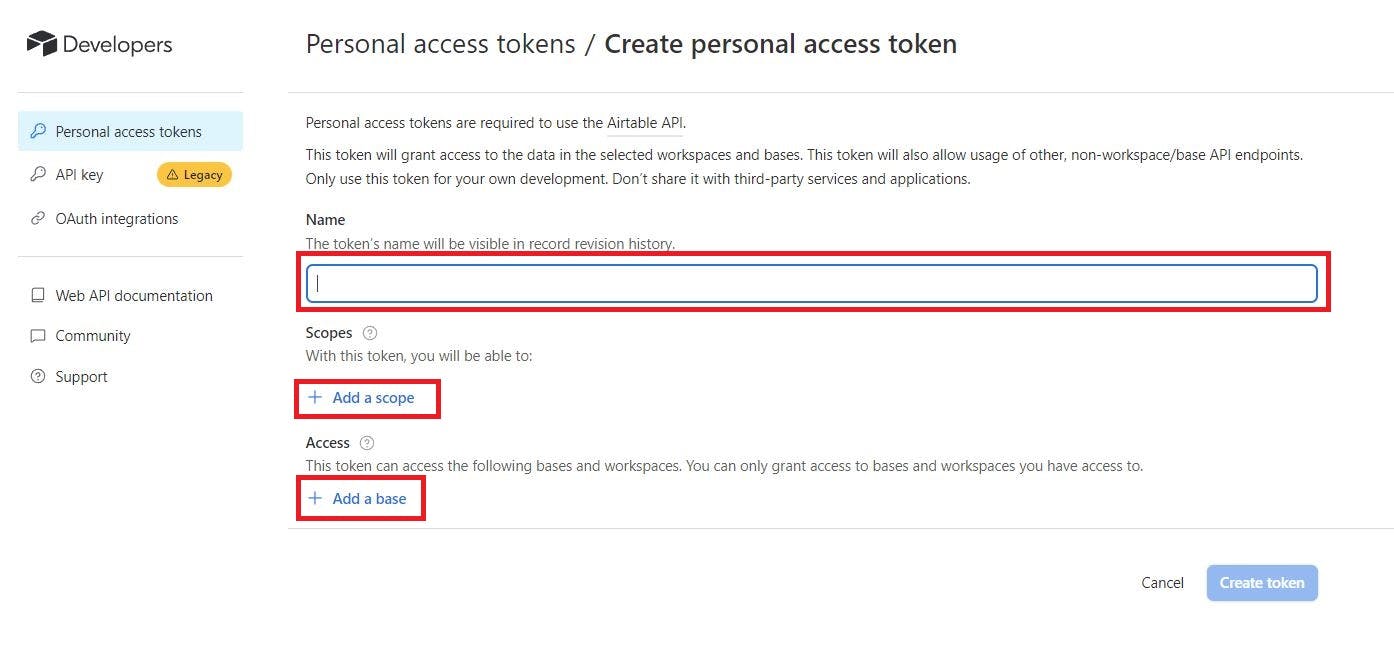1394x665 pixels.
Task: Click the Community speech bubble icon
Action: (x=38, y=336)
